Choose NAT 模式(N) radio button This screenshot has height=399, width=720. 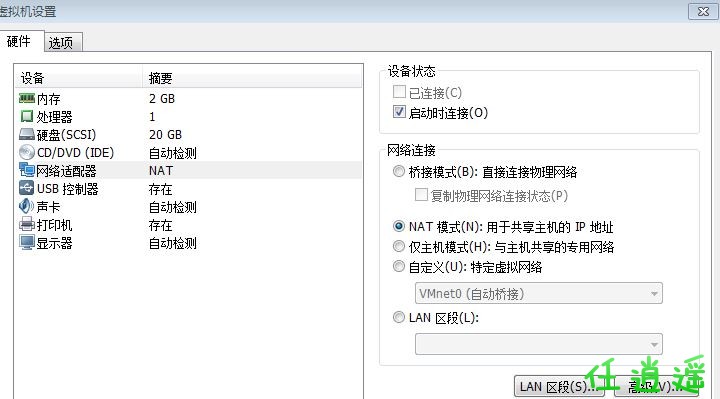[x=399, y=226]
